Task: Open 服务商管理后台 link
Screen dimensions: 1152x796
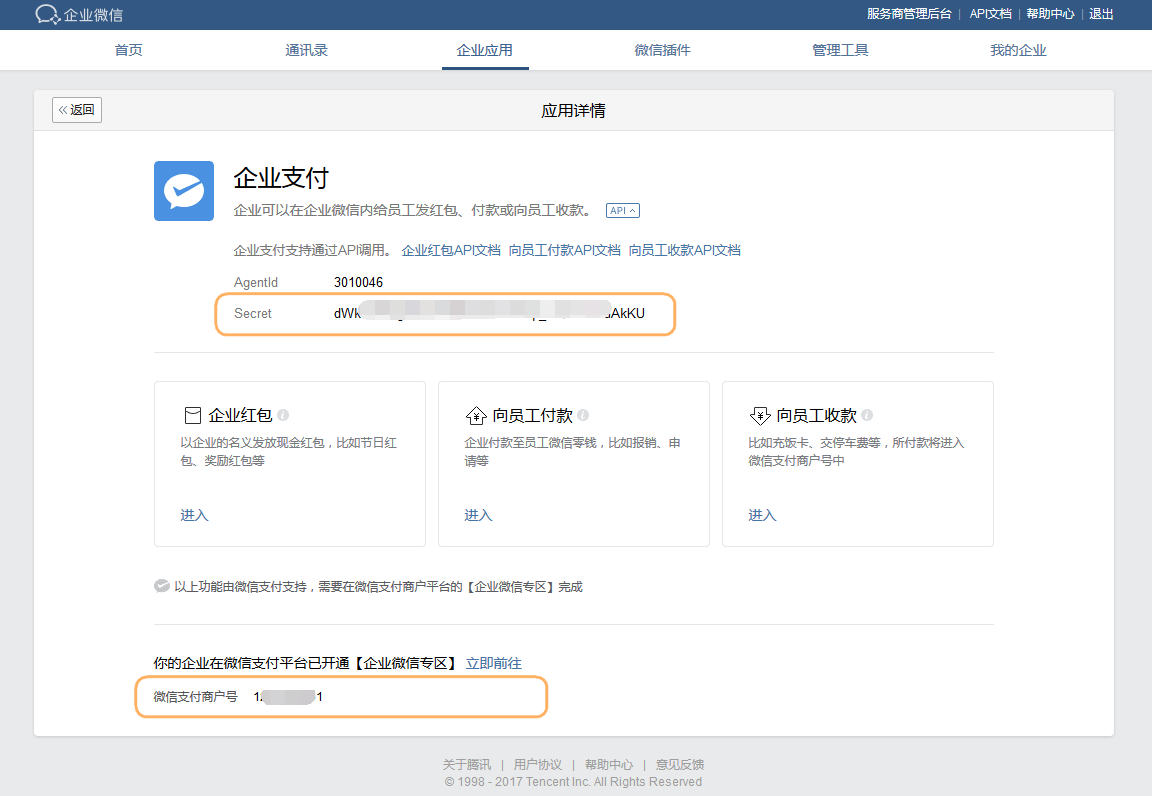Action: [909, 14]
